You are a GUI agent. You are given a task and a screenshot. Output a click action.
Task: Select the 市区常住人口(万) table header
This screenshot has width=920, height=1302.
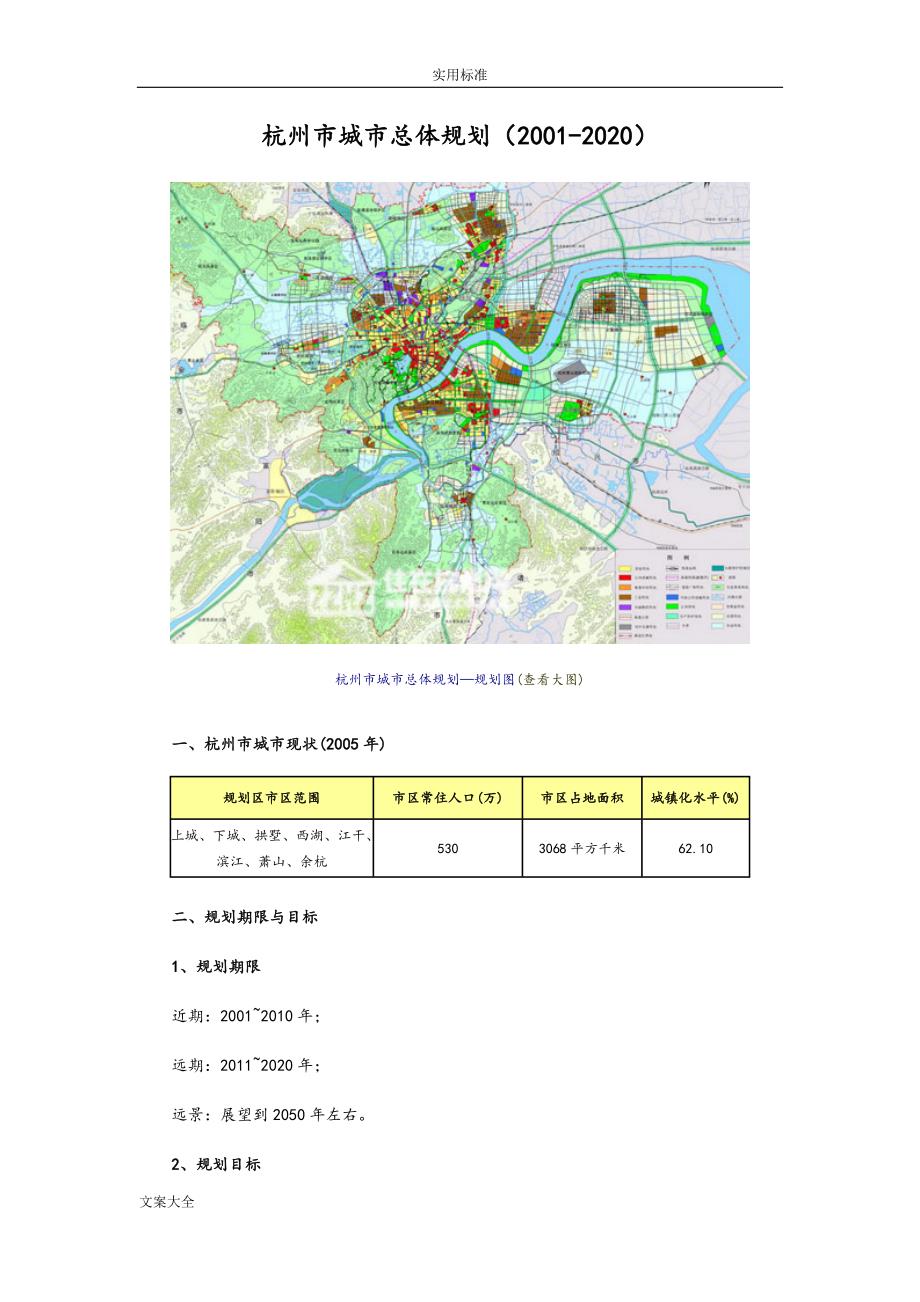point(447,798)
